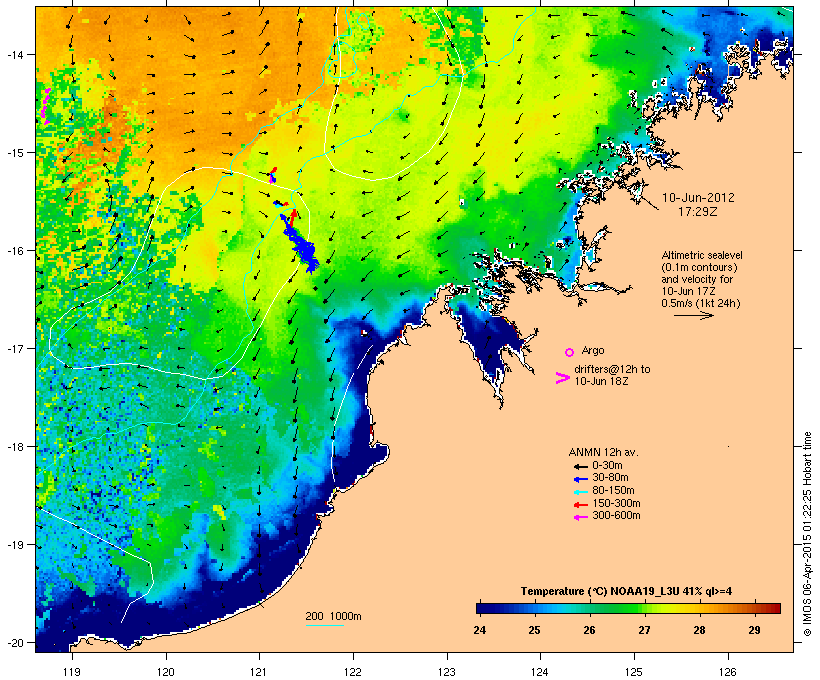
Task: Click the Altimetric sealevel caption text
Action: [x=702, y=255]
